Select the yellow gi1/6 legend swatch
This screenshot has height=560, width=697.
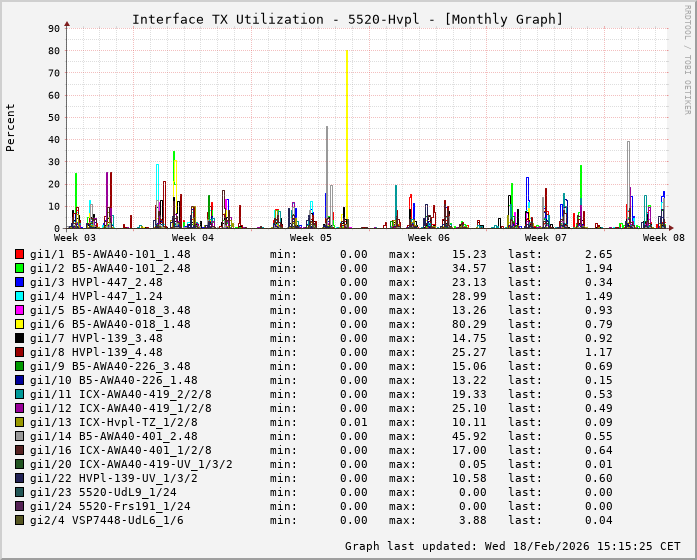tap(20, 324)
